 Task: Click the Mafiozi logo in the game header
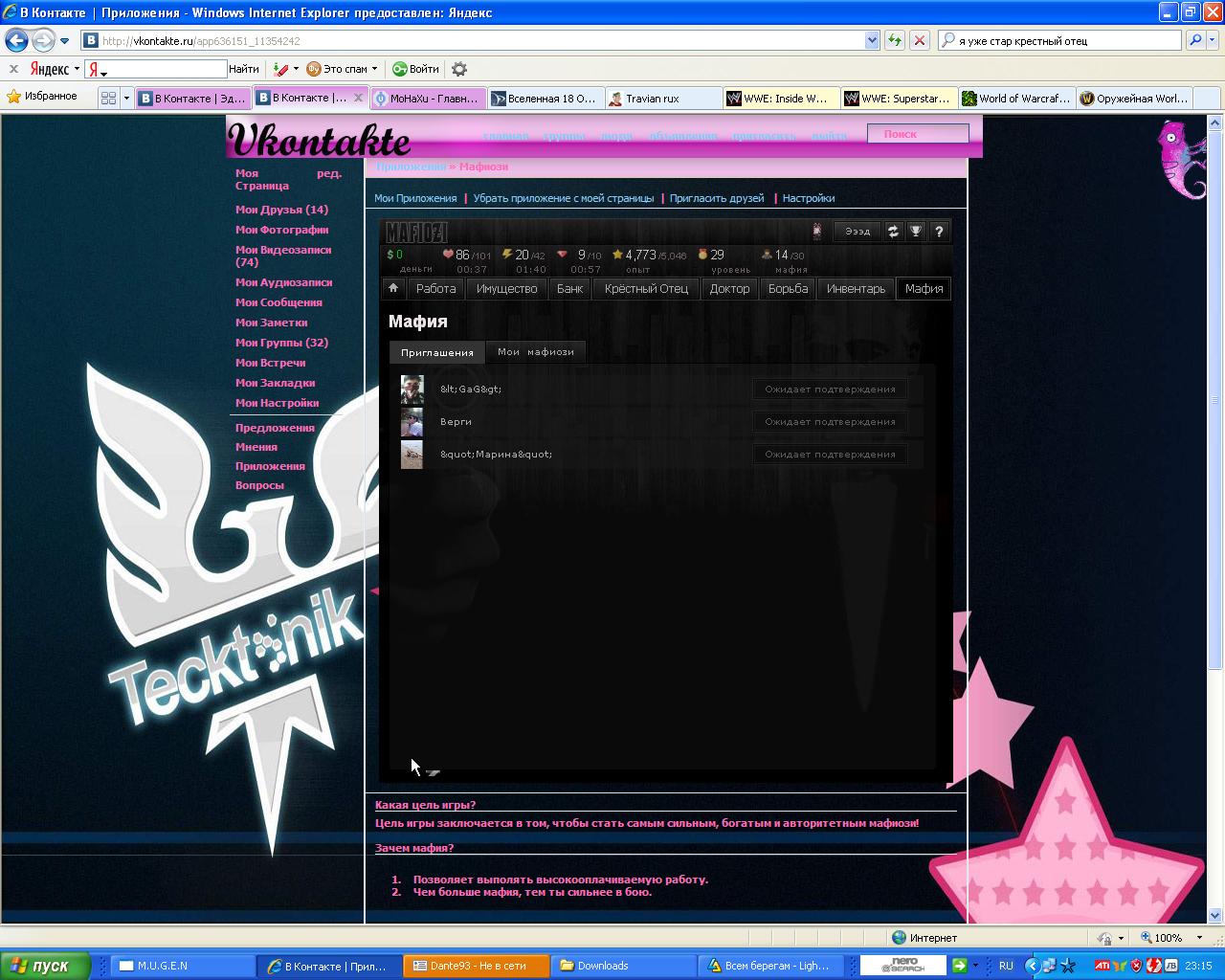pyautogui.click(x=416, y=232)
